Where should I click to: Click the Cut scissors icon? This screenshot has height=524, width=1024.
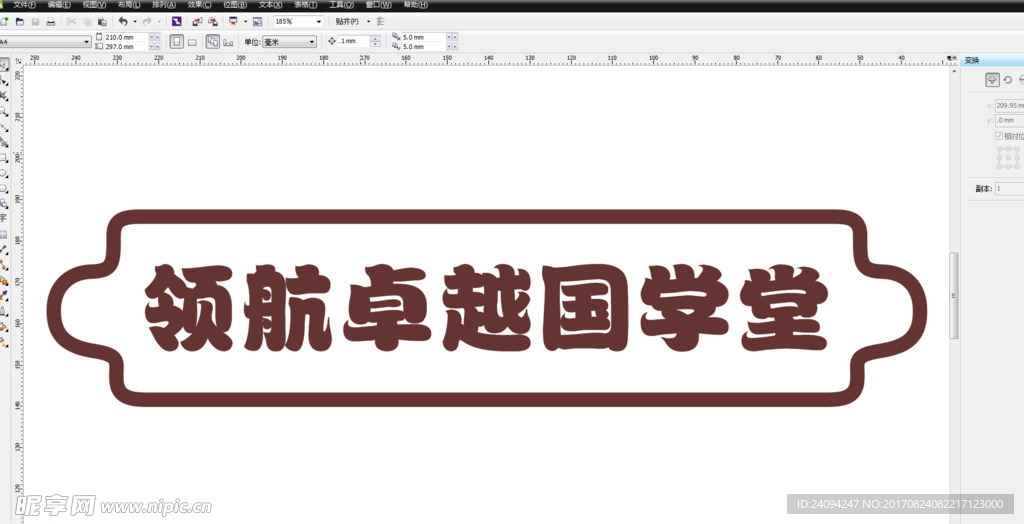pos(71,22)
